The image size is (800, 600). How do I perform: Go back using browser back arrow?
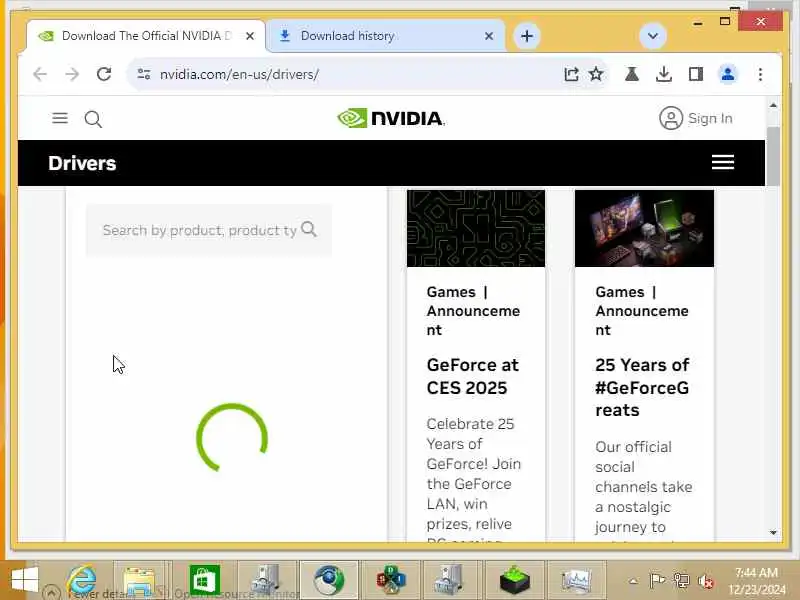click(40, 74)
